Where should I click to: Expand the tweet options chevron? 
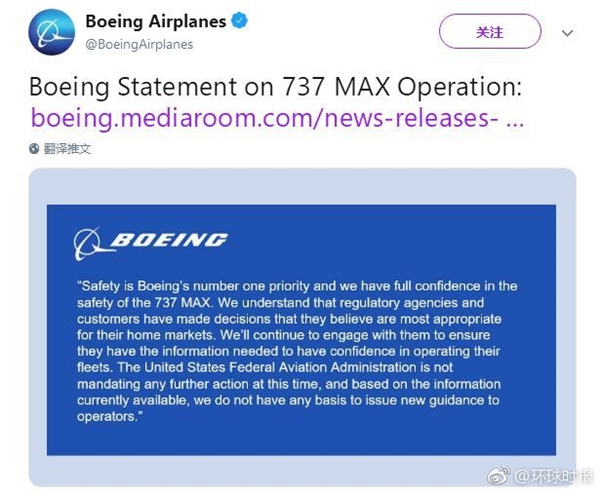pos(567,33)
